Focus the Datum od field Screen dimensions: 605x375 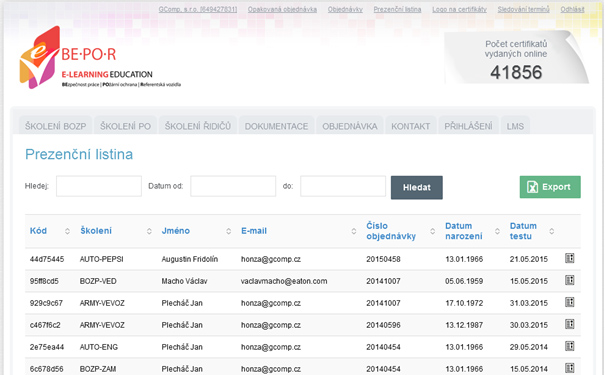coord(233,186)
